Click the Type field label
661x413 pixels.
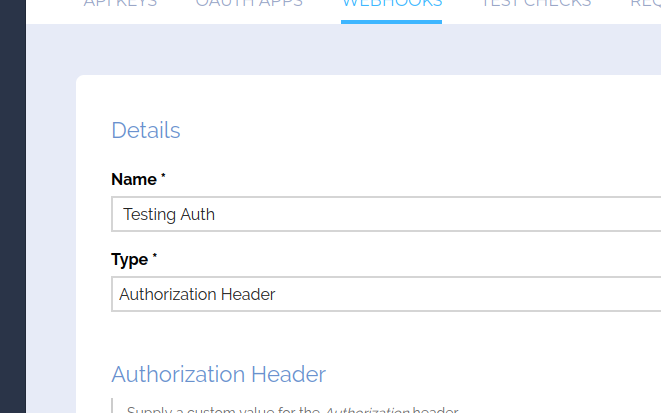pos(128,259)
